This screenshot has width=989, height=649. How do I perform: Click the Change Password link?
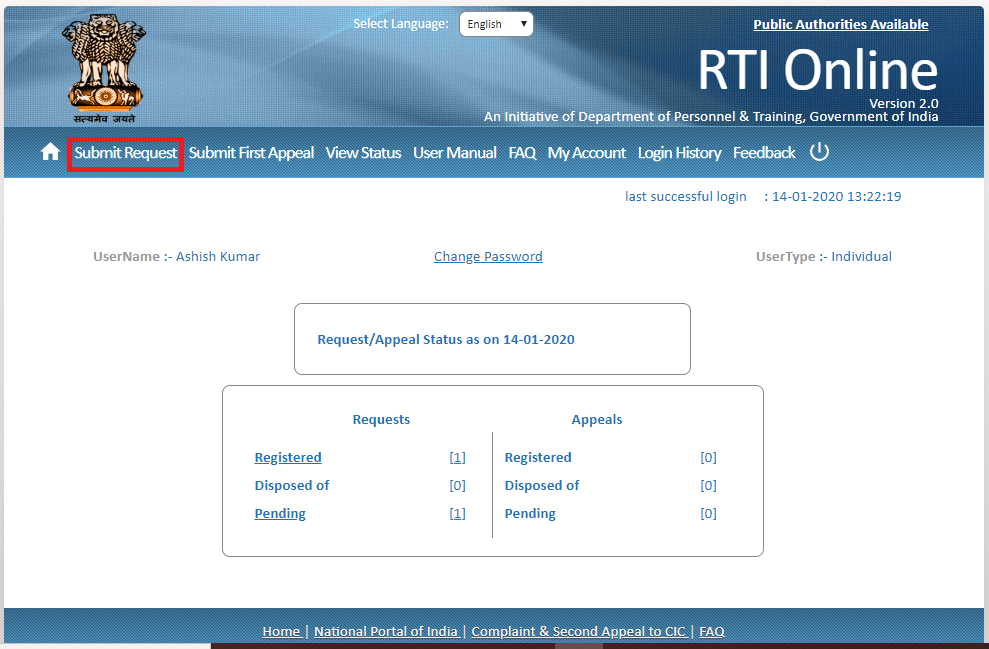[488, 256]
